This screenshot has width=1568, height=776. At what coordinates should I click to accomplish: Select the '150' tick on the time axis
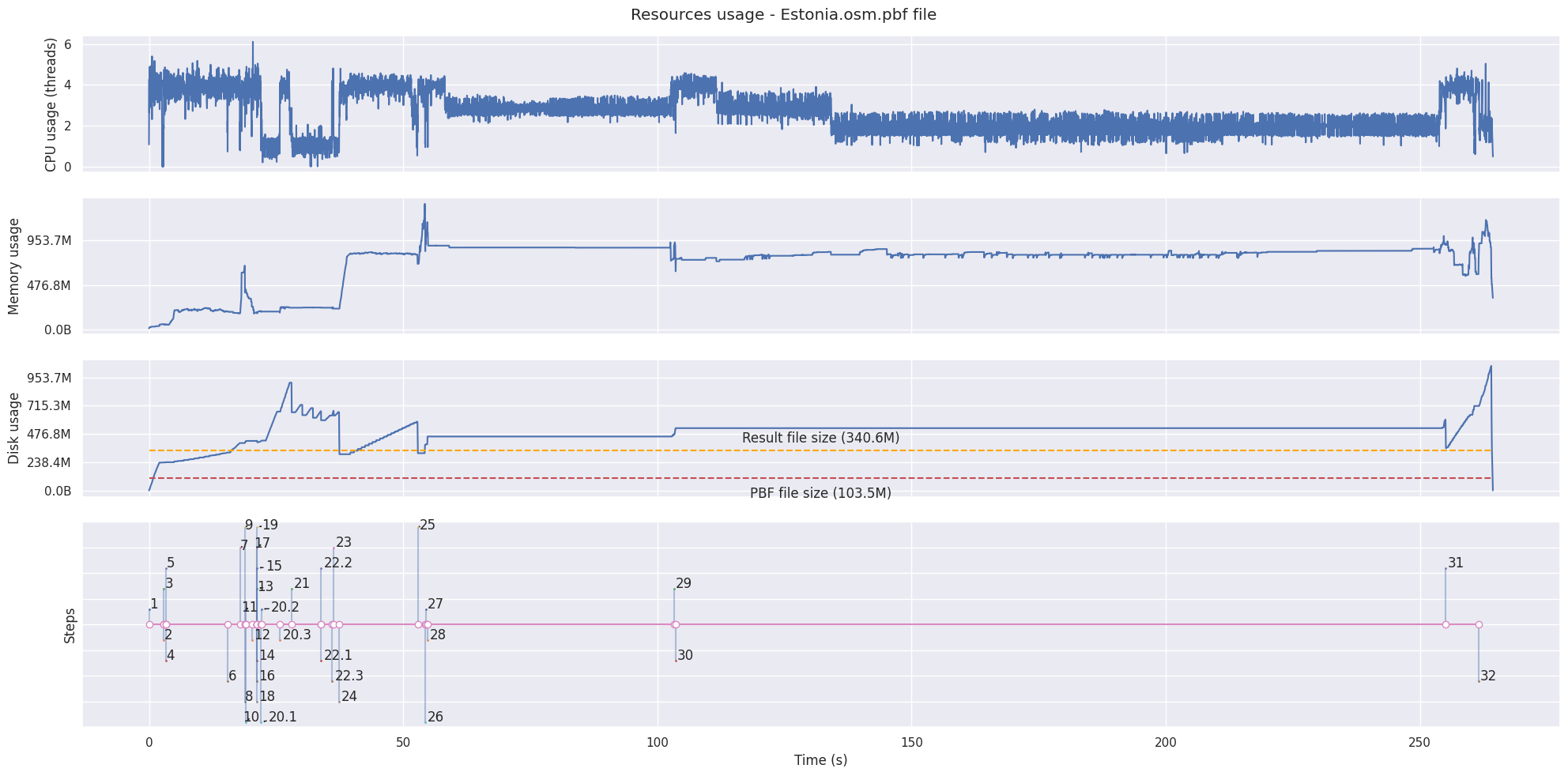(912, 743)
